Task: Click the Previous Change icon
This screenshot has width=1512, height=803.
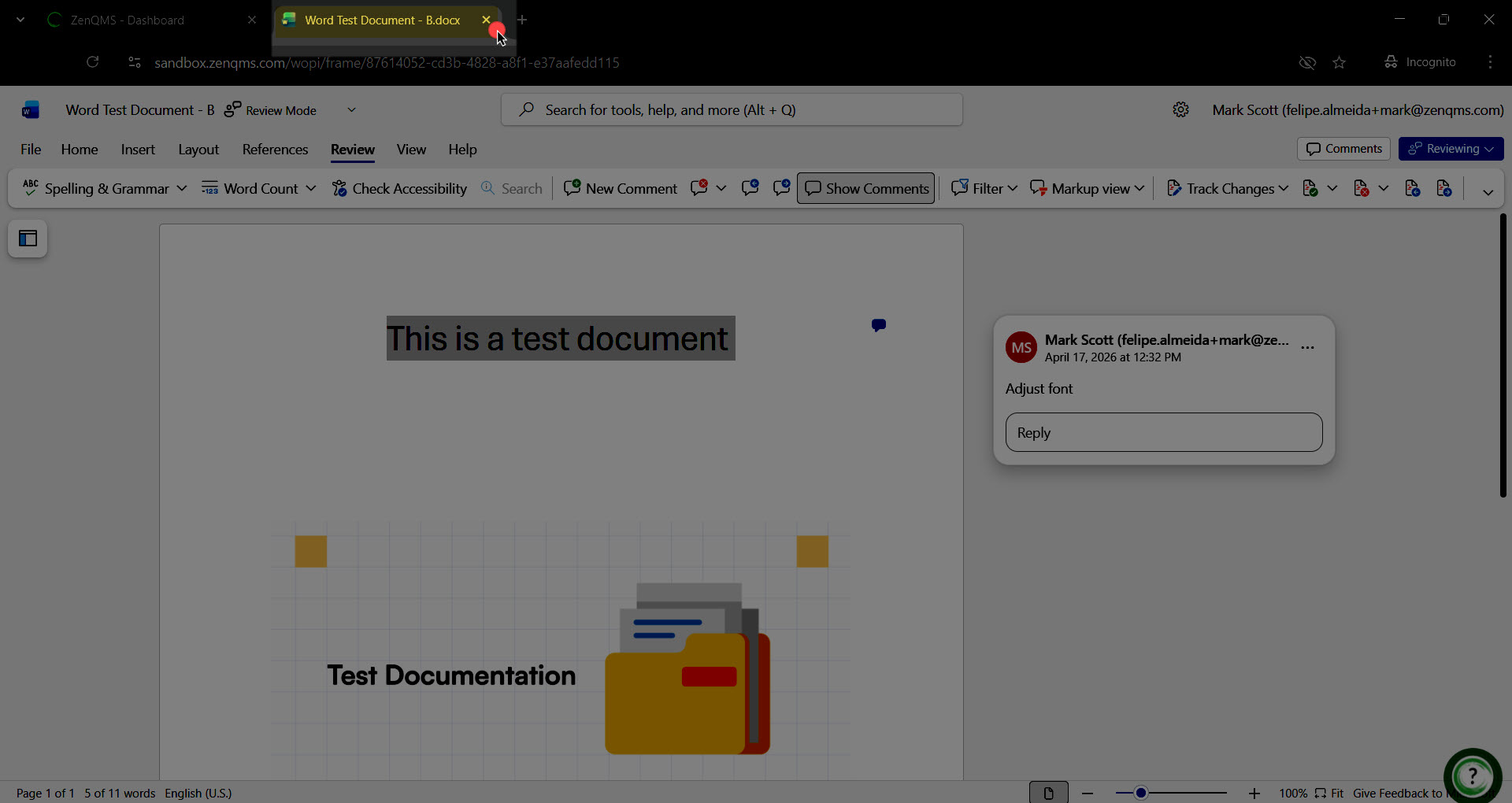Action: coord(1412,188)
